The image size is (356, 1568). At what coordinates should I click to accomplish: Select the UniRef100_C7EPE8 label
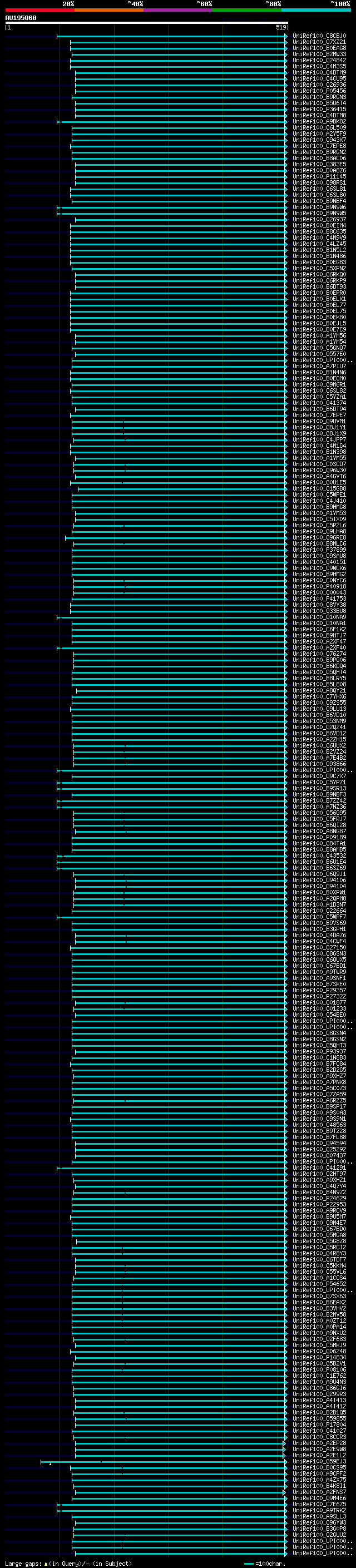[x=319, y=146]
